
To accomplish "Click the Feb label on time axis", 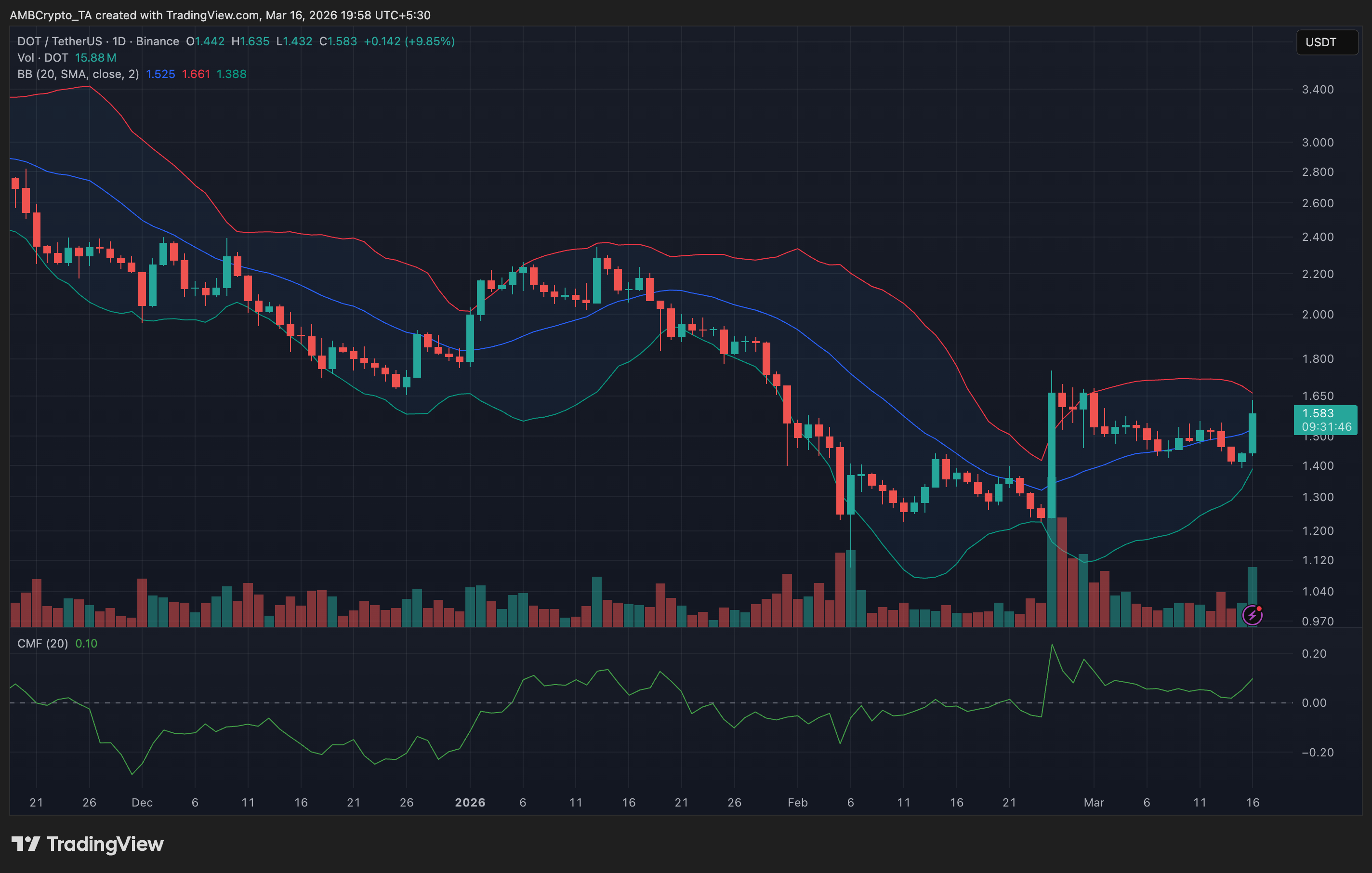I will point(797,802).
